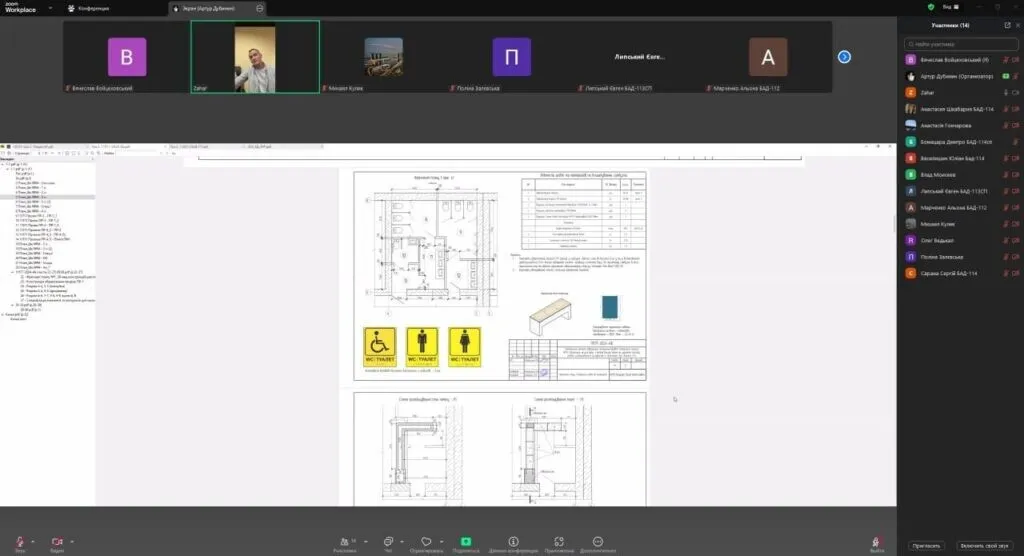Open the Reactions heart icon
Screen dimensions: 1024x556
pyautogui.click(x=426, y=542)
